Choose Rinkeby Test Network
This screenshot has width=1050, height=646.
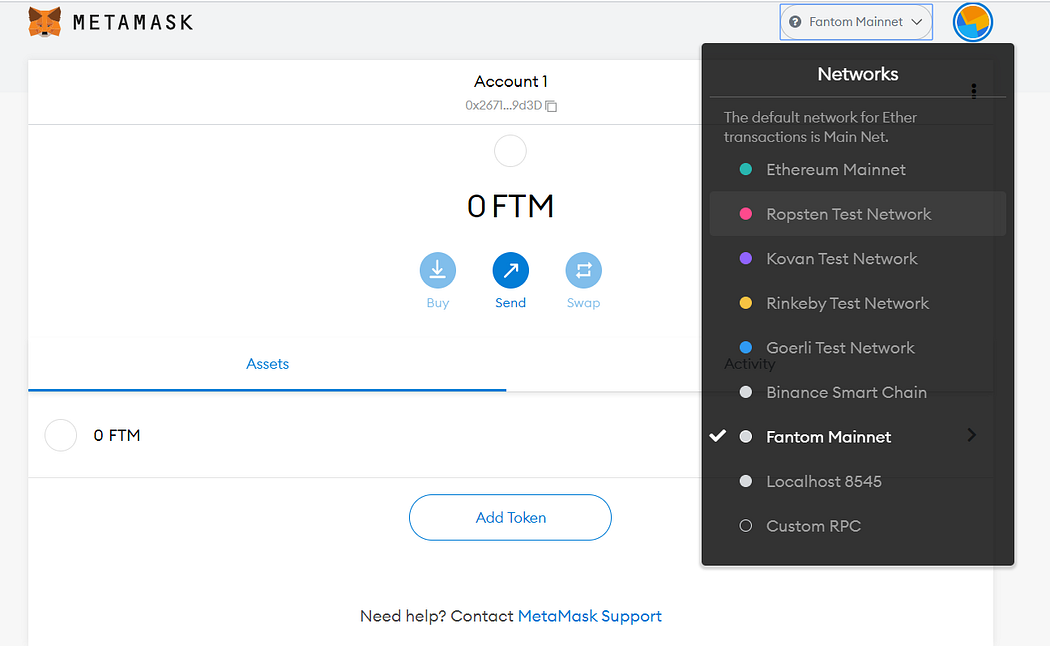pos(858,303)
